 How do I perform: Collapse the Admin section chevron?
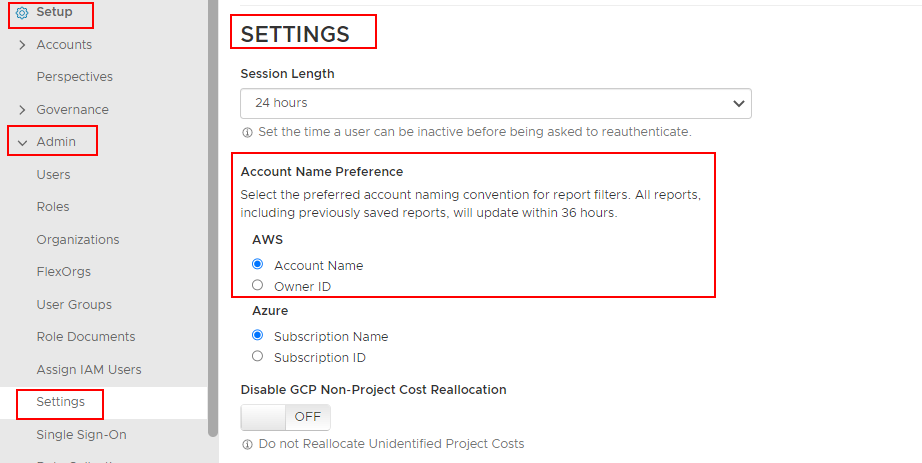(x=22, y=142)
